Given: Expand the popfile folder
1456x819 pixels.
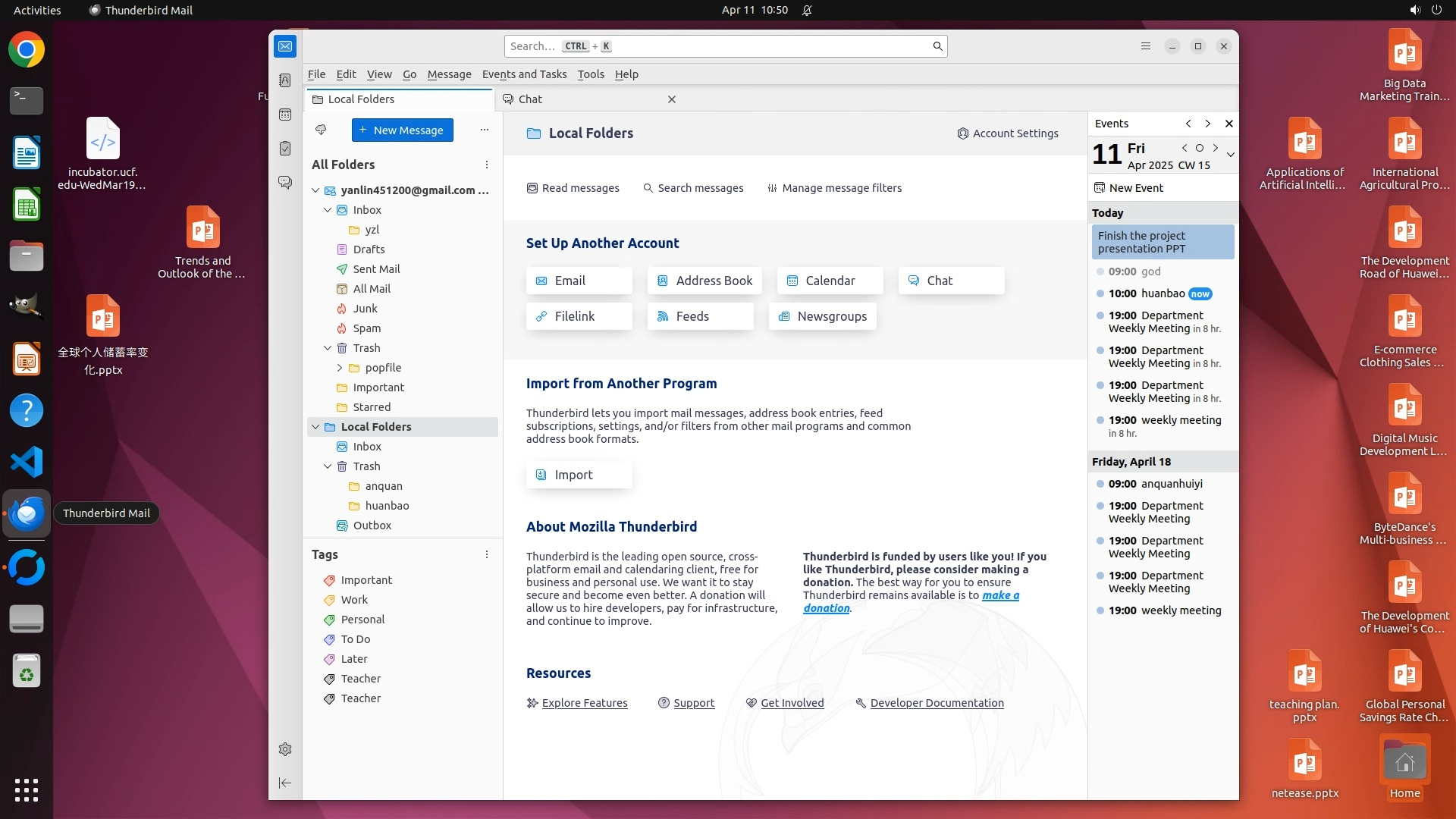Looking at the screenshot, I should coord(340,368).
